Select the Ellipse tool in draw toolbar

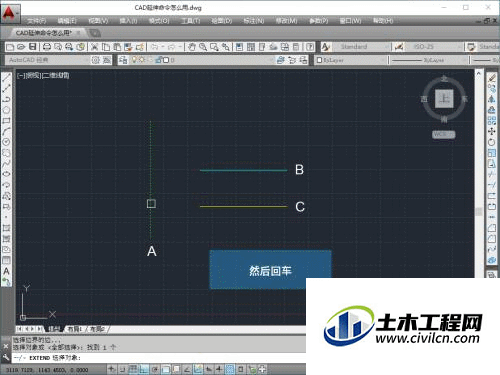point(6,174)
